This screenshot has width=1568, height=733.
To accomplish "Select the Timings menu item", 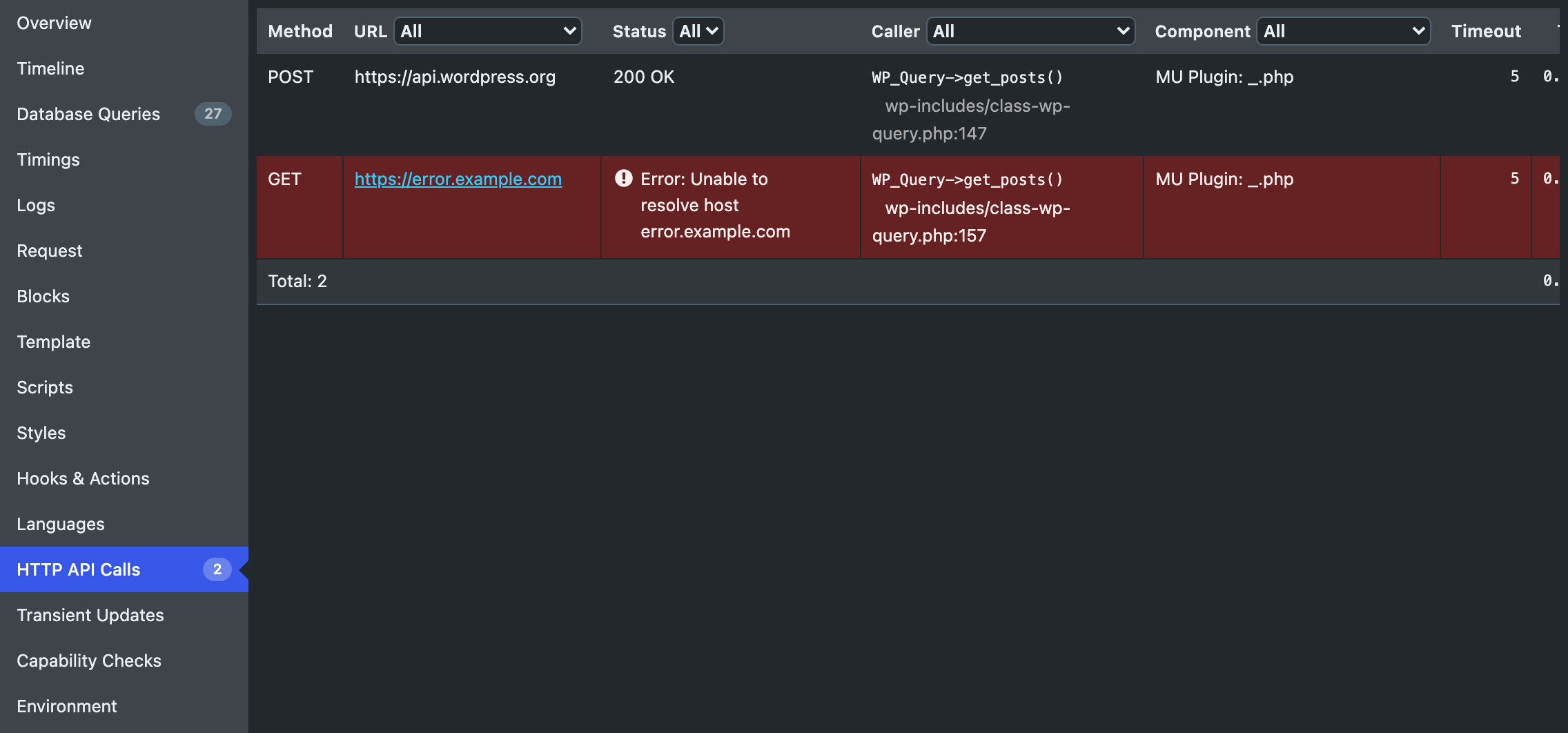I will tap(48, 159).
